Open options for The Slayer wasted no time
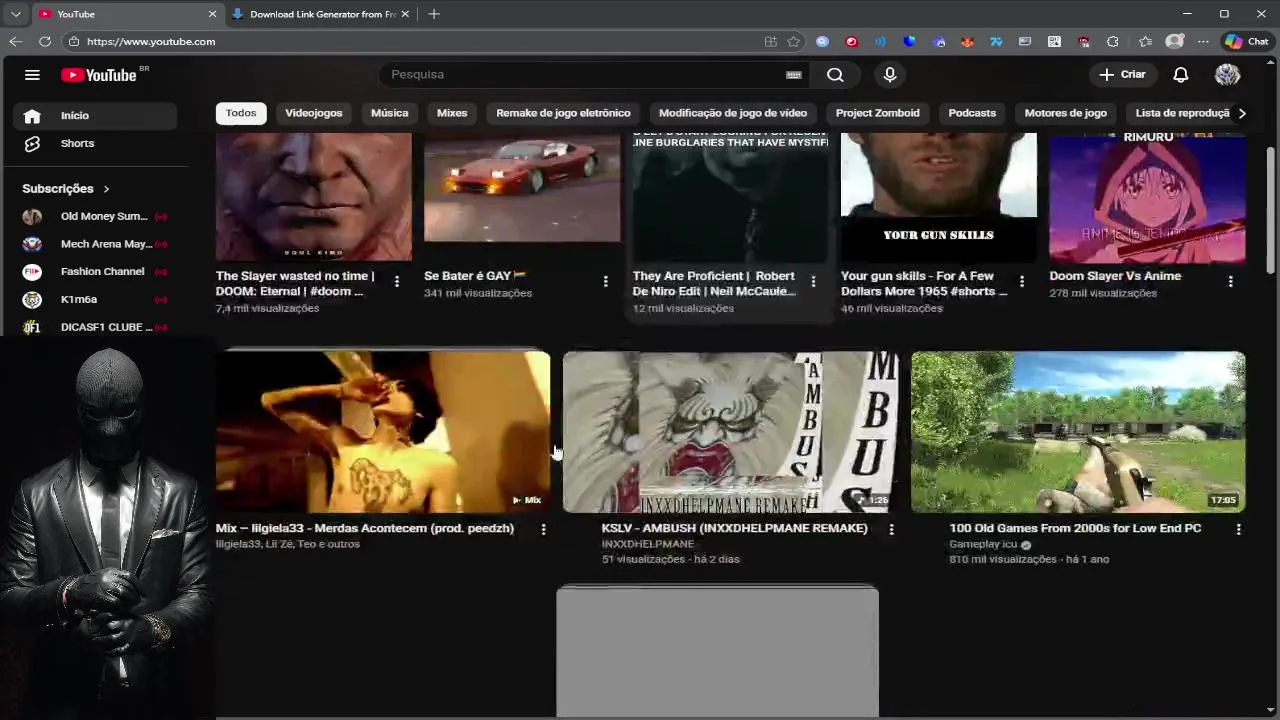This screenshot has height=720, width=1280. [x=397, y=282]
